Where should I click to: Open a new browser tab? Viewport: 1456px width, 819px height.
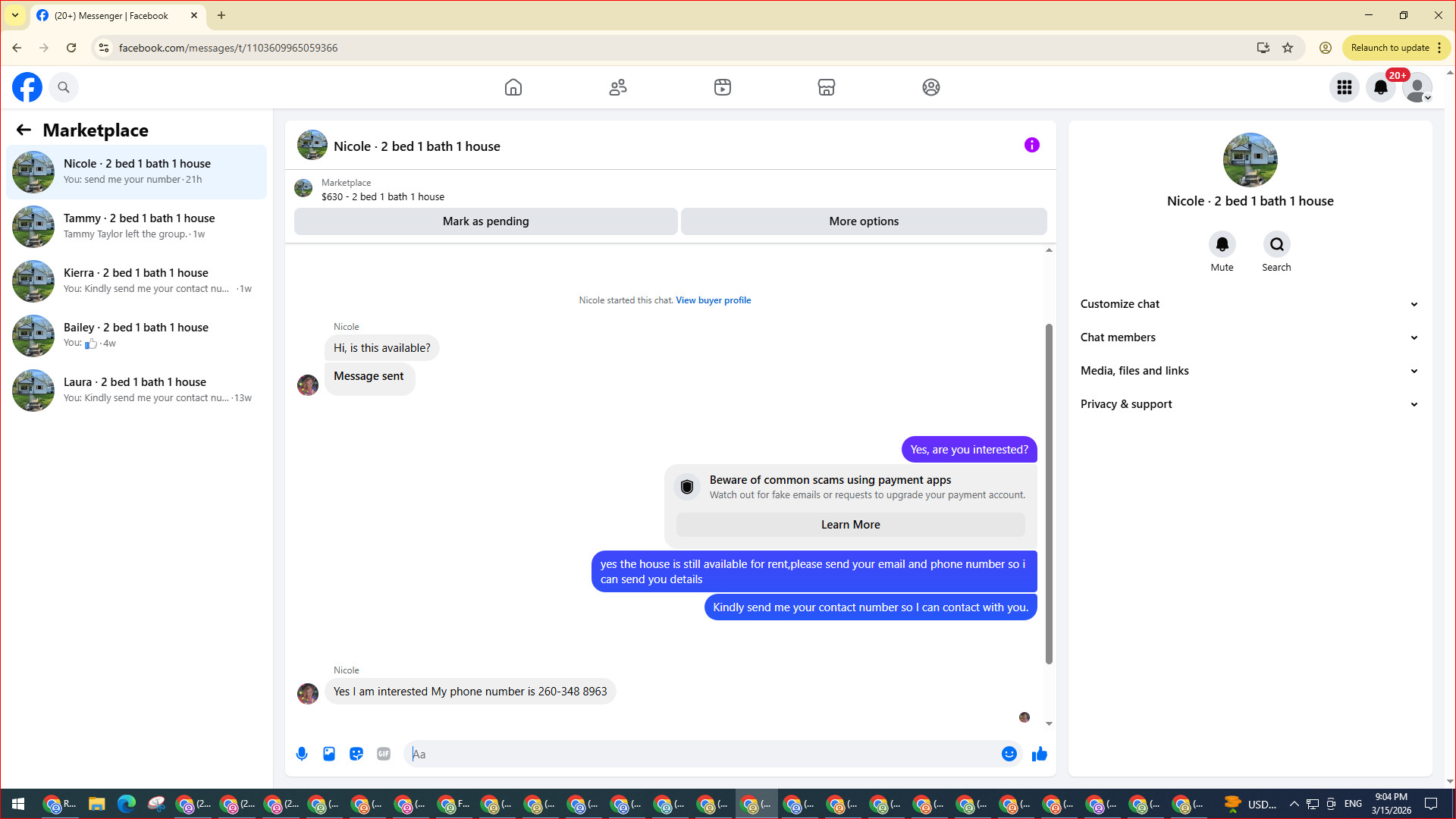tap(221, 15)
